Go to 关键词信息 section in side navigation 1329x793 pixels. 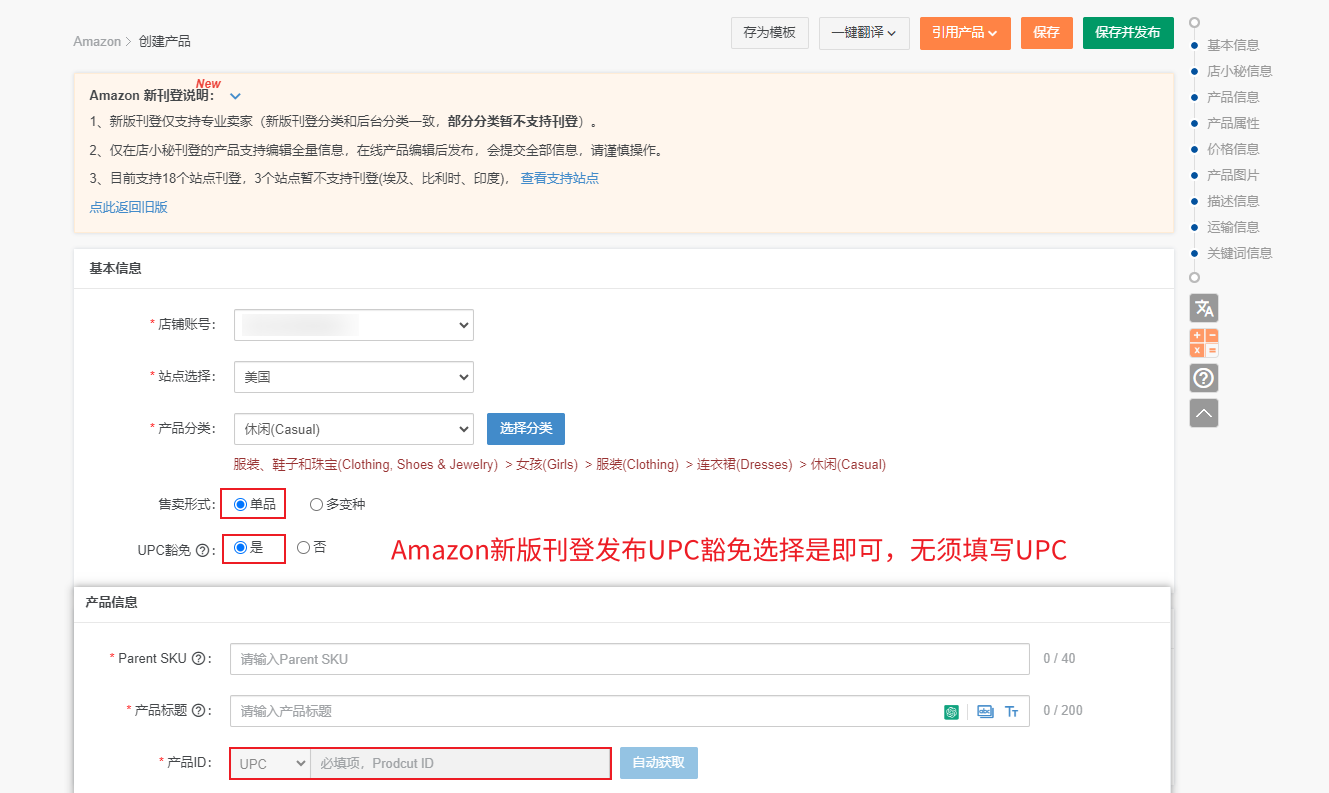(1239, 253)
